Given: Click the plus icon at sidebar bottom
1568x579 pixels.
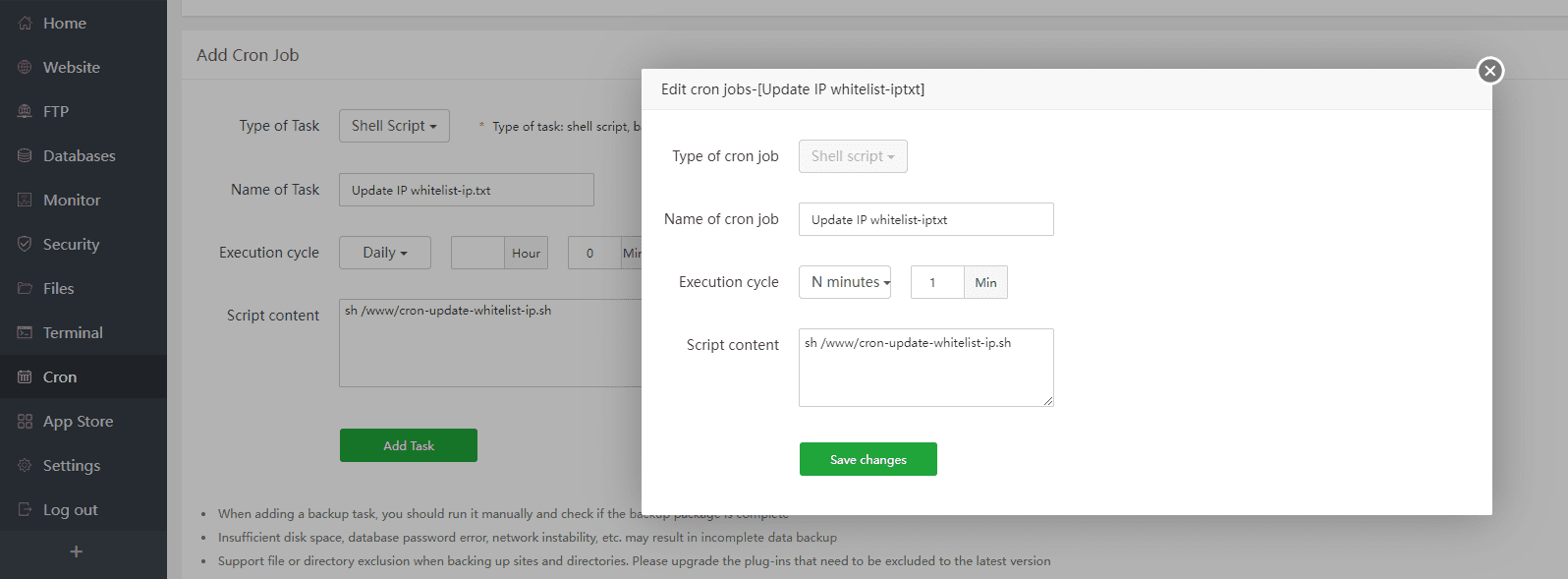Looking at the screenshot, I should (x=76, y=552).
